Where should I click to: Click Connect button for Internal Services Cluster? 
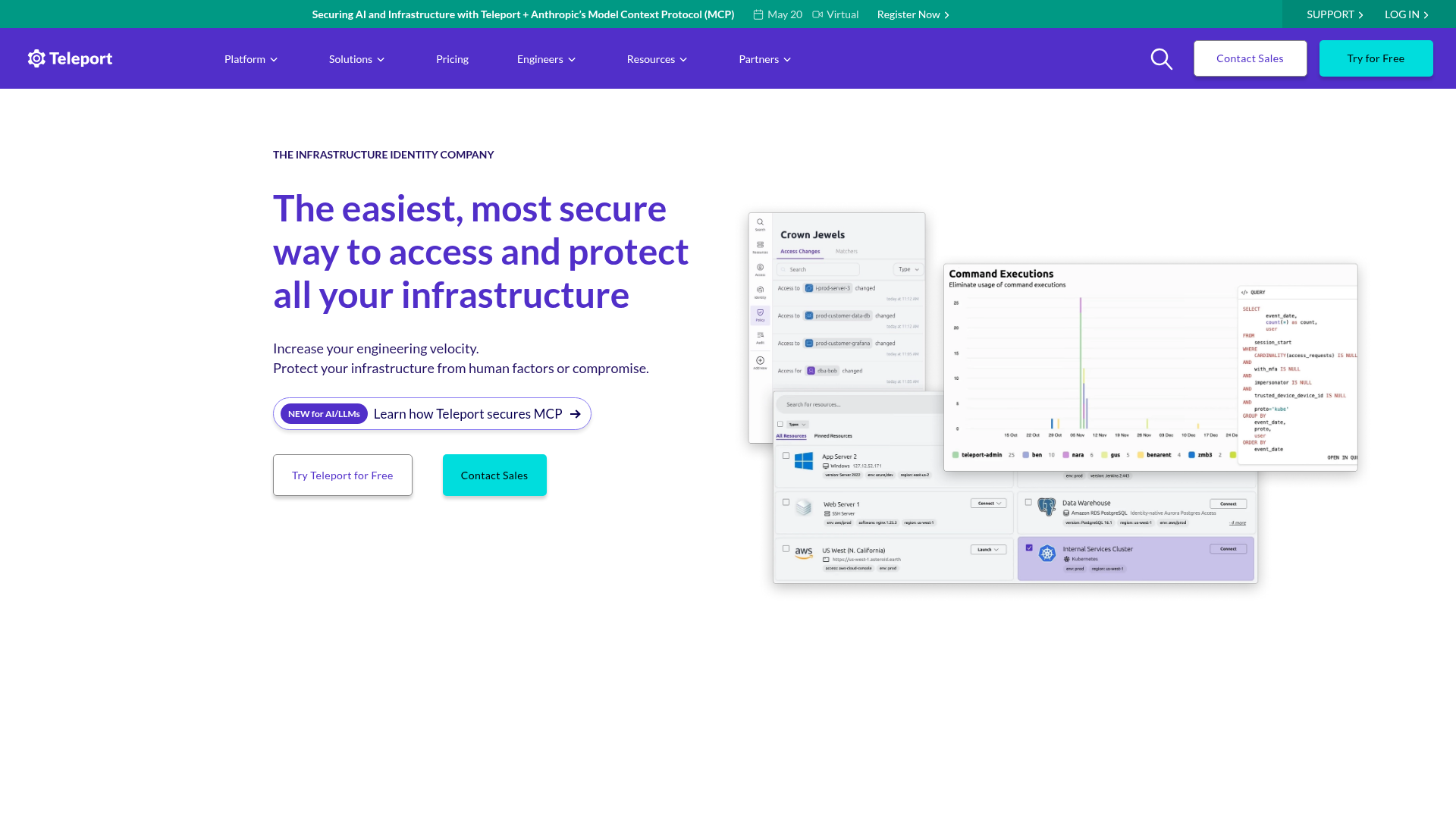tap(1228, 549)
